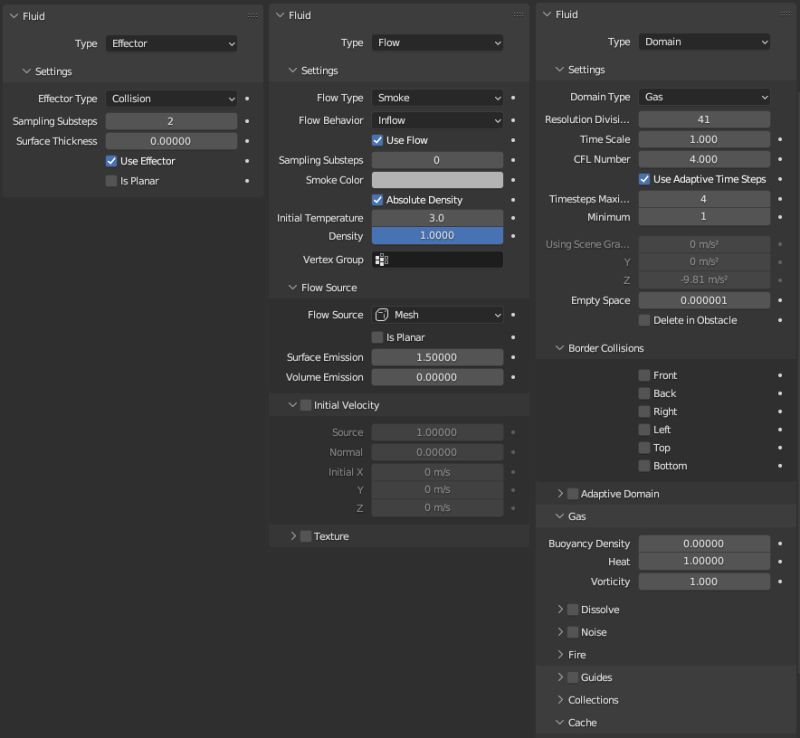Expand the Fire subpanel
This screenshot has width=800, height=738.
(560, 655)
